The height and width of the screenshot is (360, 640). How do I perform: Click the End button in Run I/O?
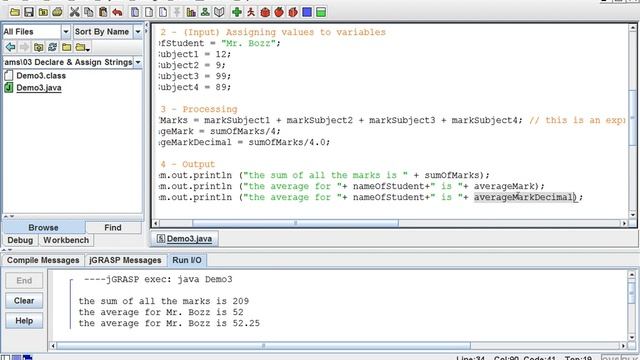point(24,280)
